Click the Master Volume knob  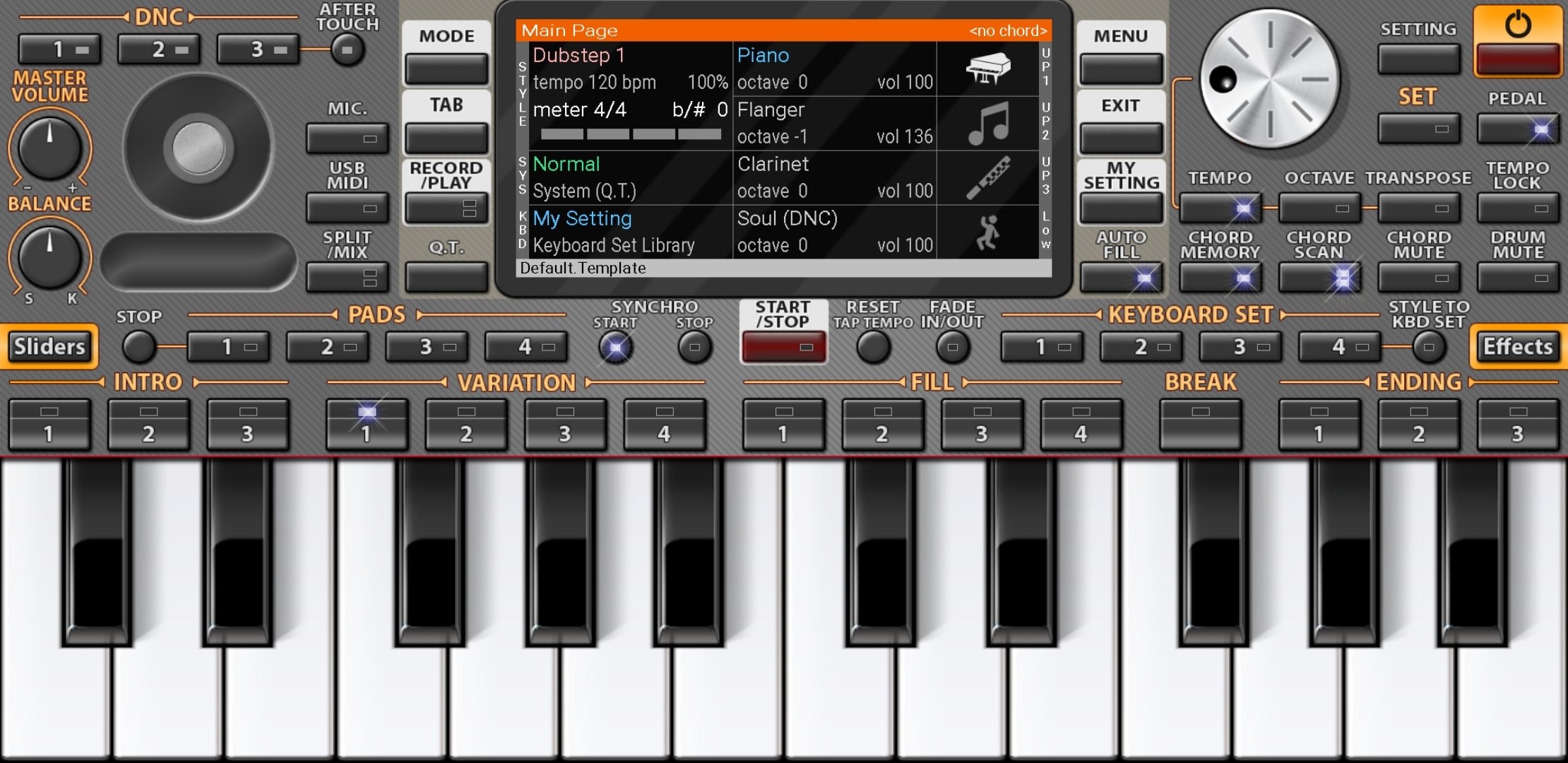click(49, 148)
